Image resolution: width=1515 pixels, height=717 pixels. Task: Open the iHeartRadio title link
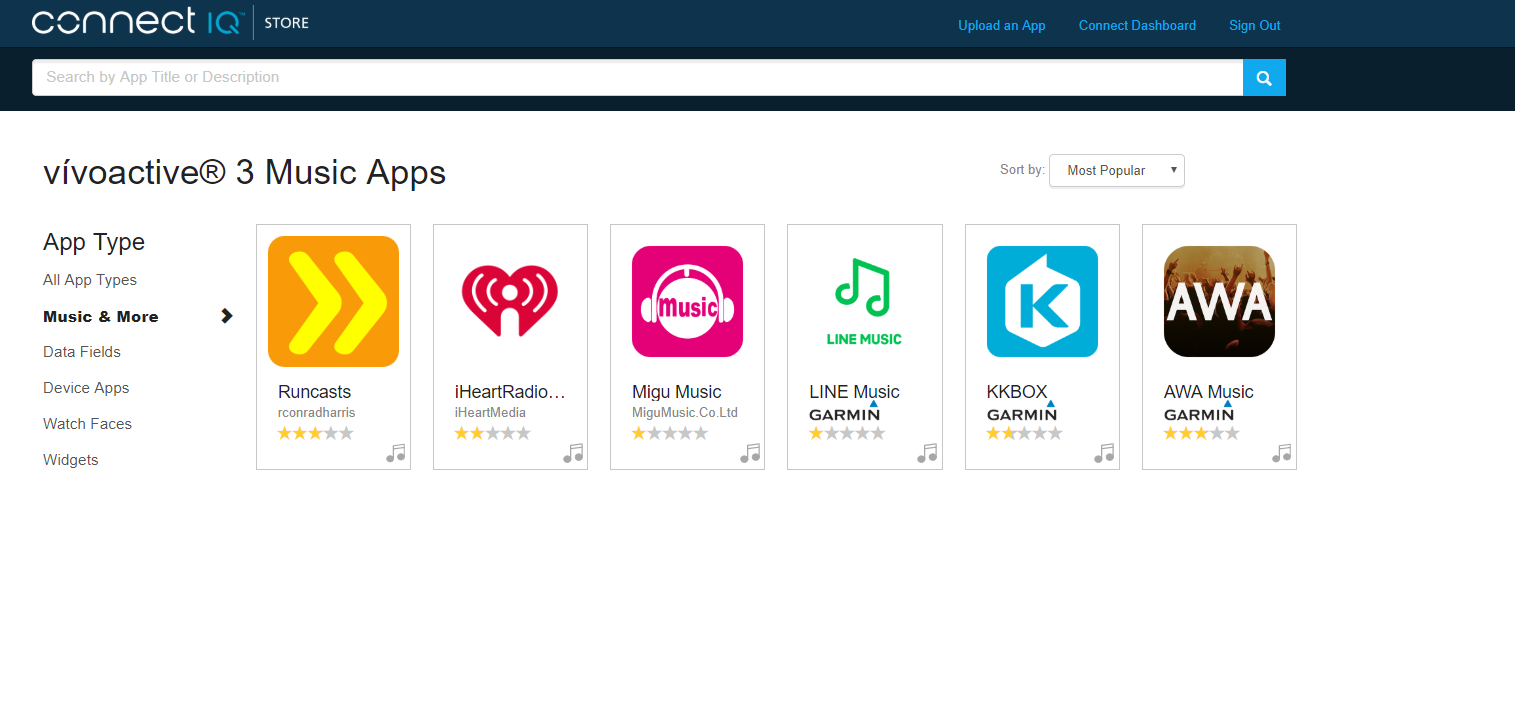click(511, 392)
